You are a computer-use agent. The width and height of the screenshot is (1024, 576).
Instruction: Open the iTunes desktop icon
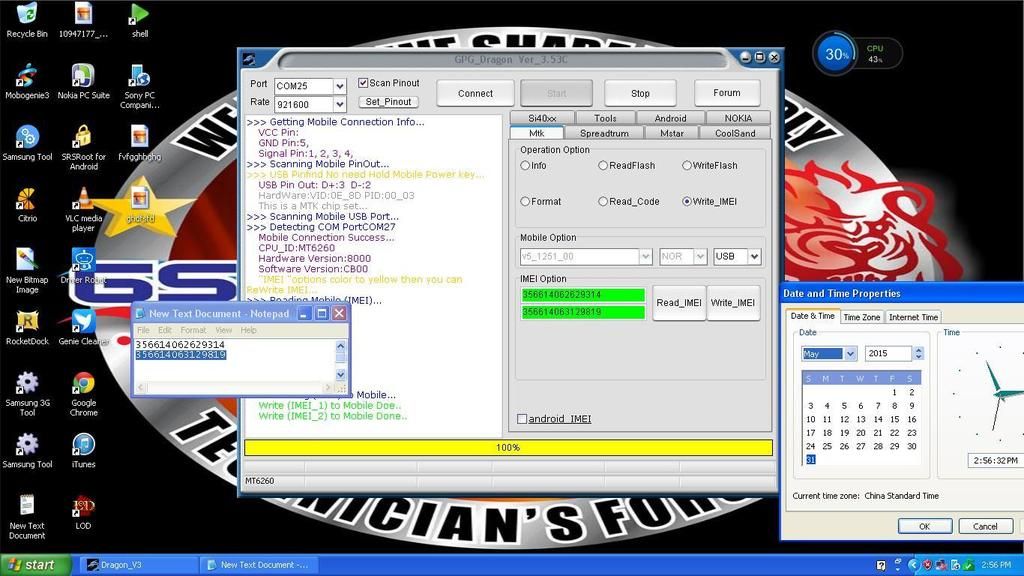coord(84,446)
